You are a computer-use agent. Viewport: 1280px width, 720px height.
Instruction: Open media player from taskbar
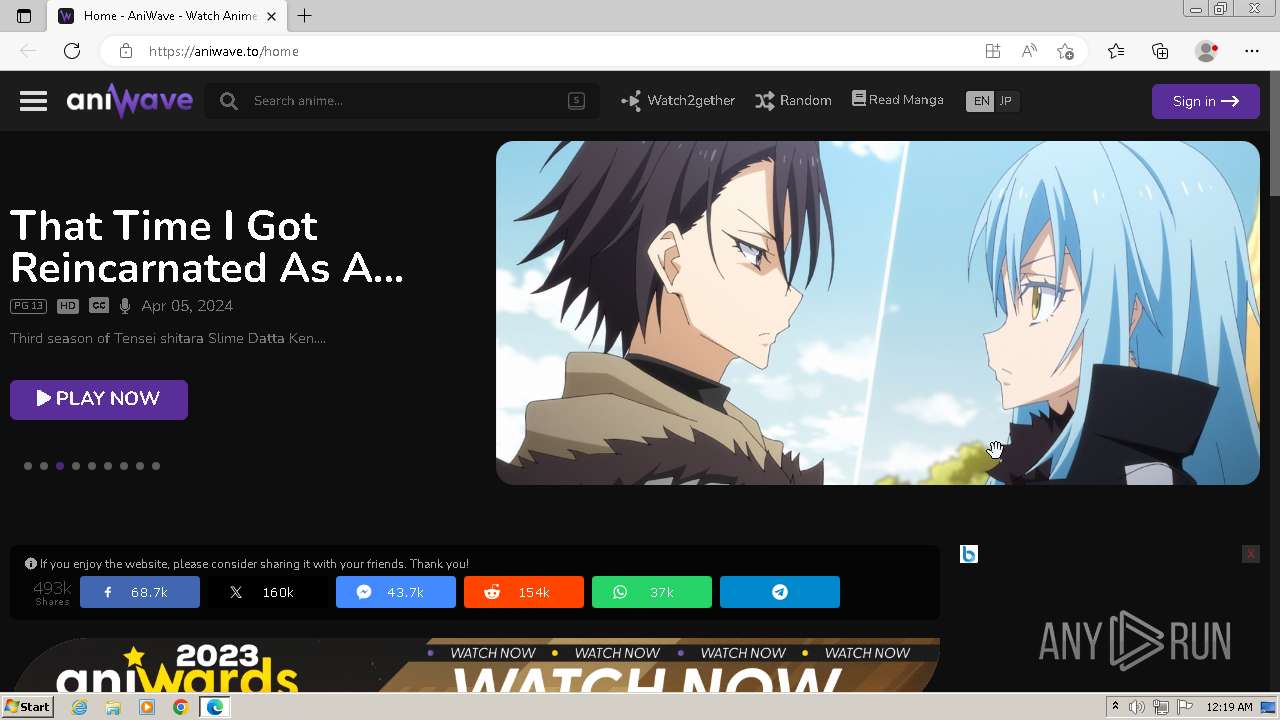[x=147, y=707]
